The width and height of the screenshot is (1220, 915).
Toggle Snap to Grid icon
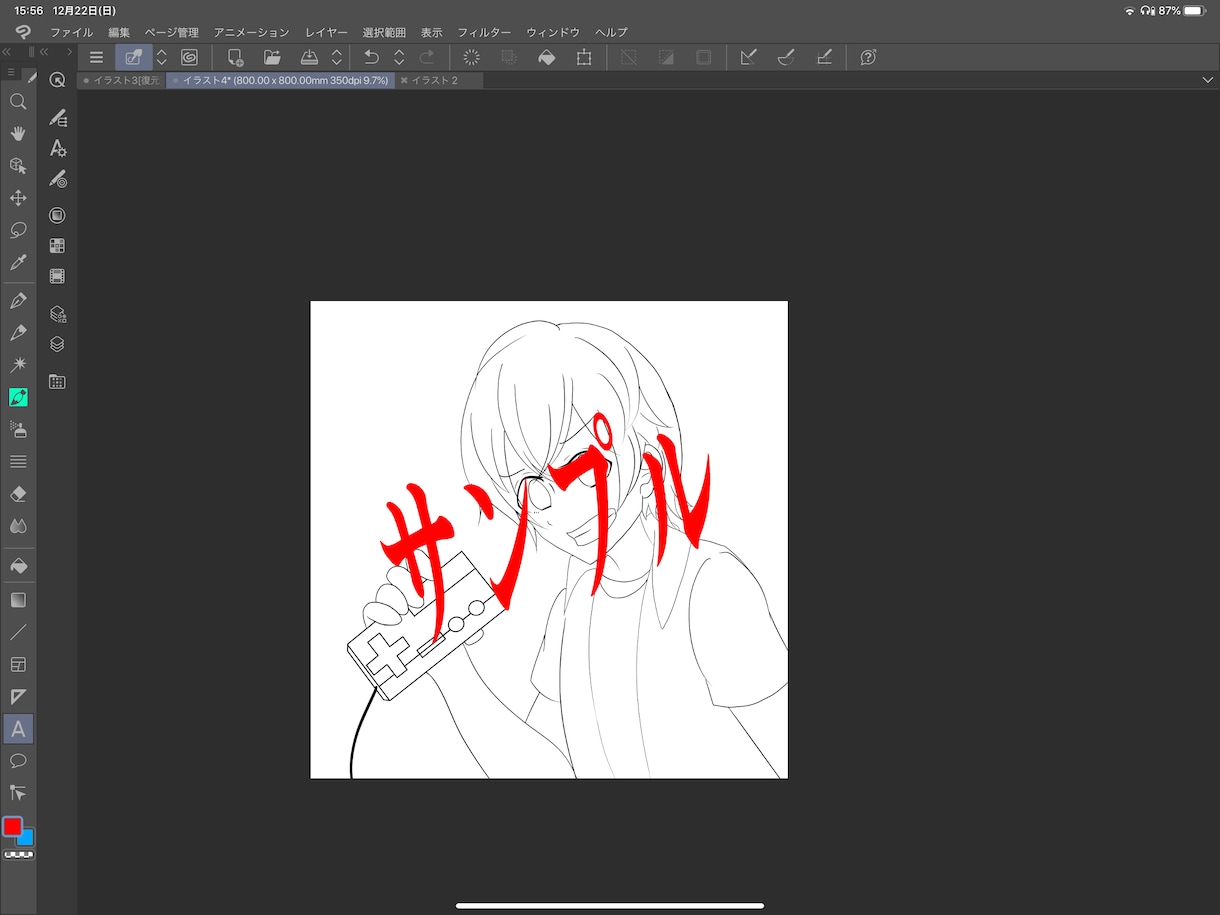point(824,57)
